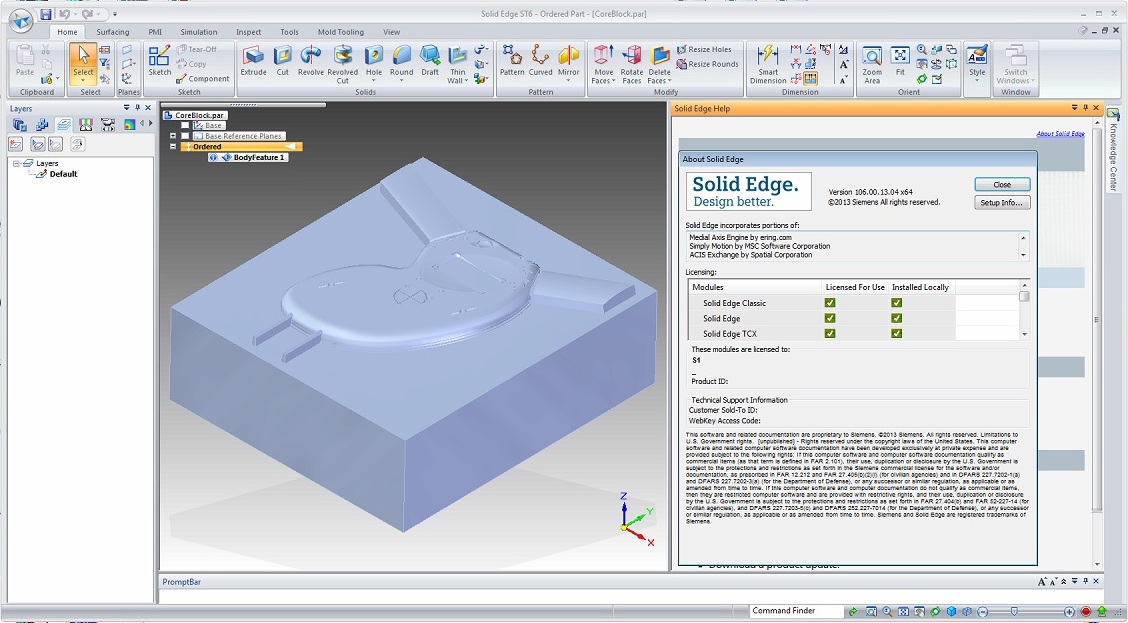
Task: Toggle Solid Edge TCX Licensed For Use checkbox
Action: (x=830, y=333)
